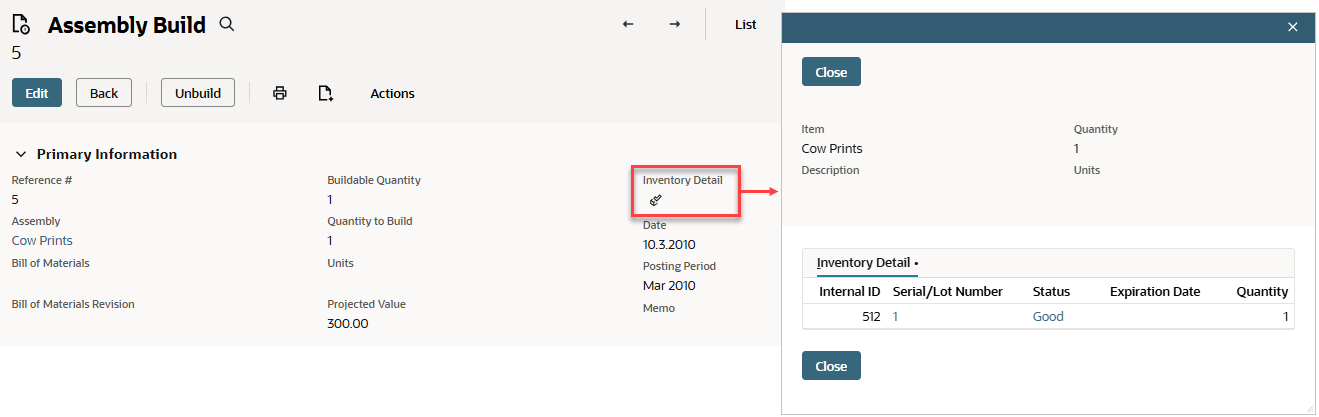Open the Serial/Lot Number 1 link

coord(895,316)
